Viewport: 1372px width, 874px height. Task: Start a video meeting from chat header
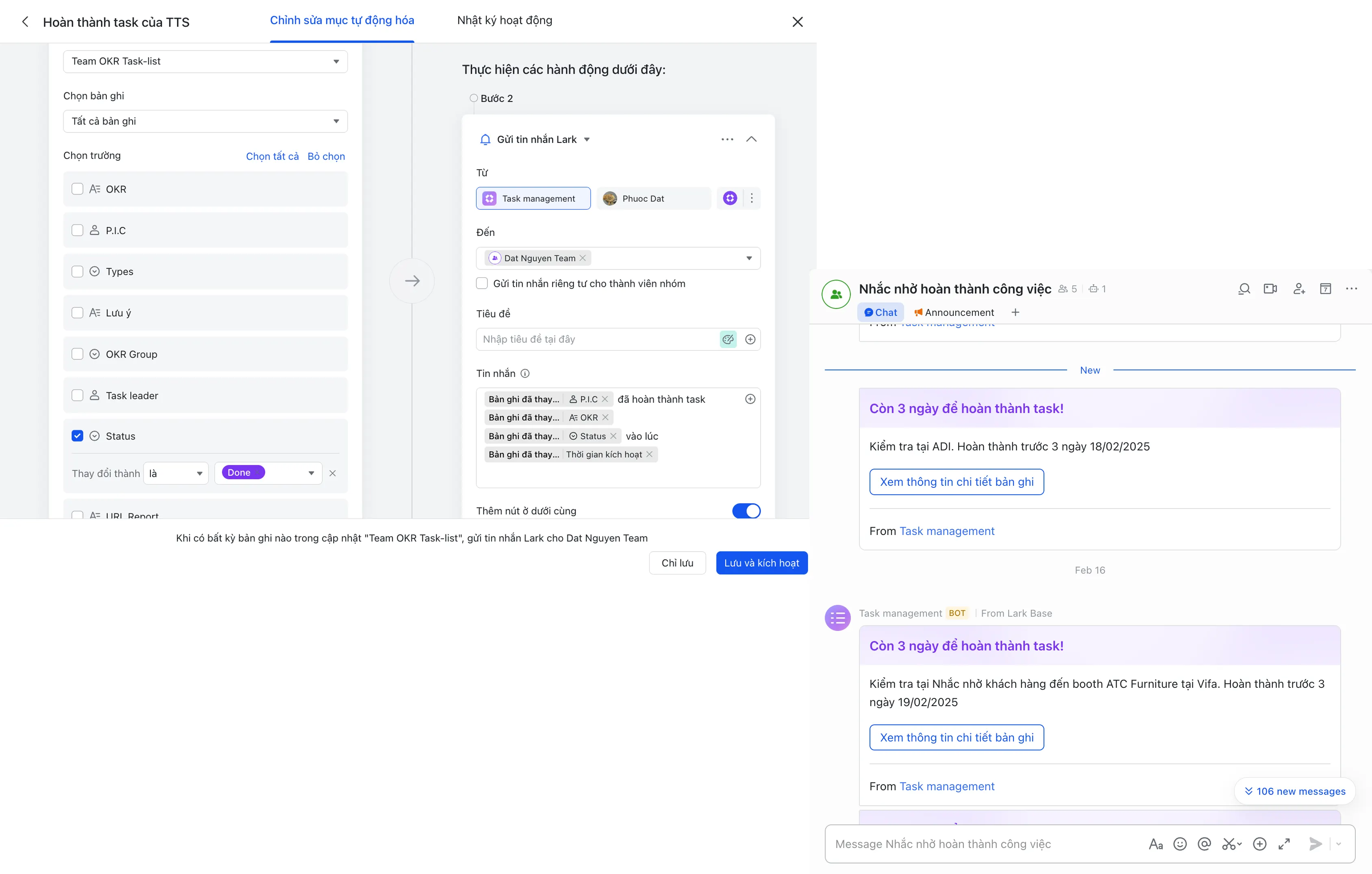click(x=1270, y=289)
